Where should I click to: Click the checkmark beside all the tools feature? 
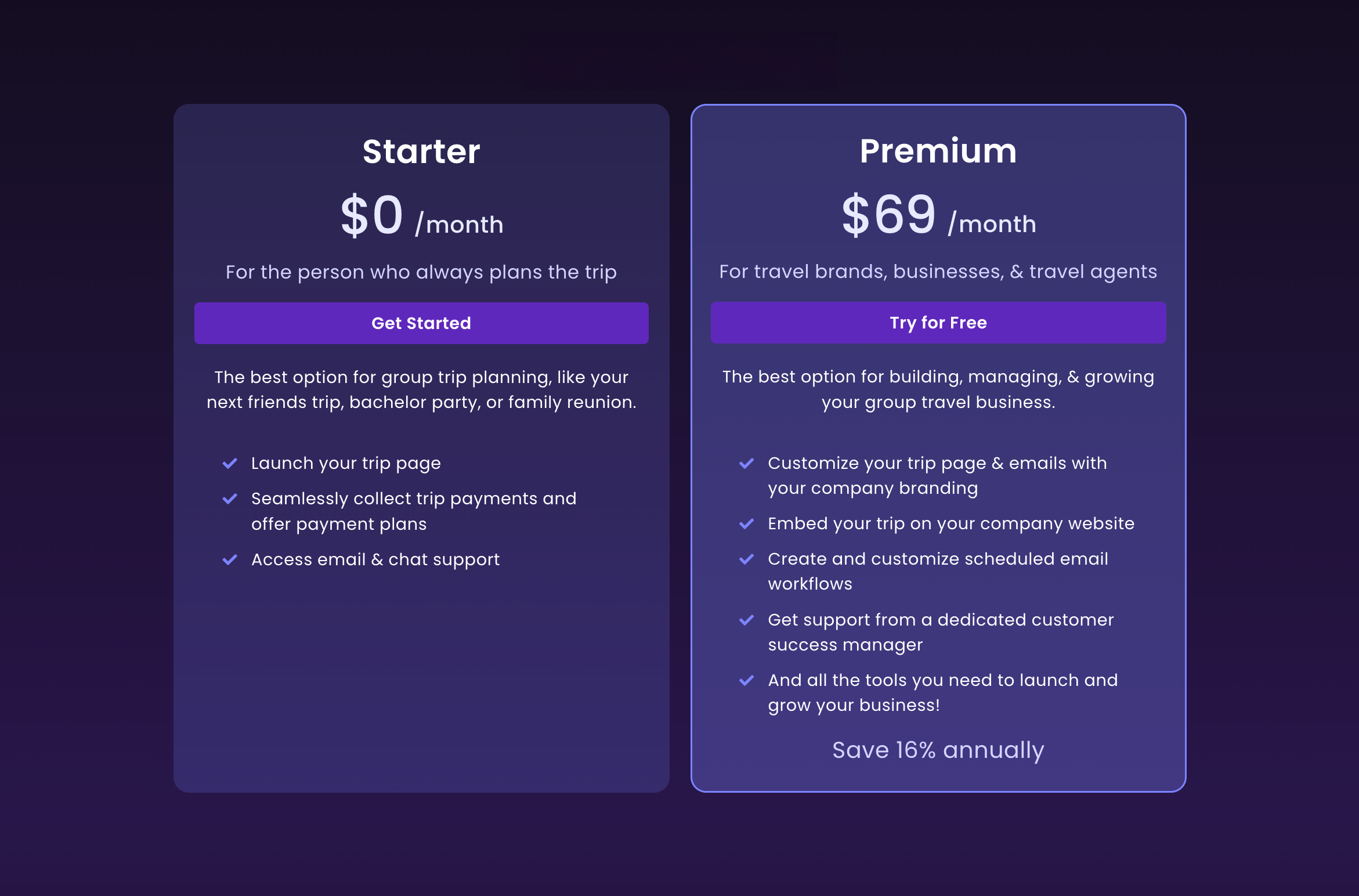pyautogui.click(x=747, y=680)
